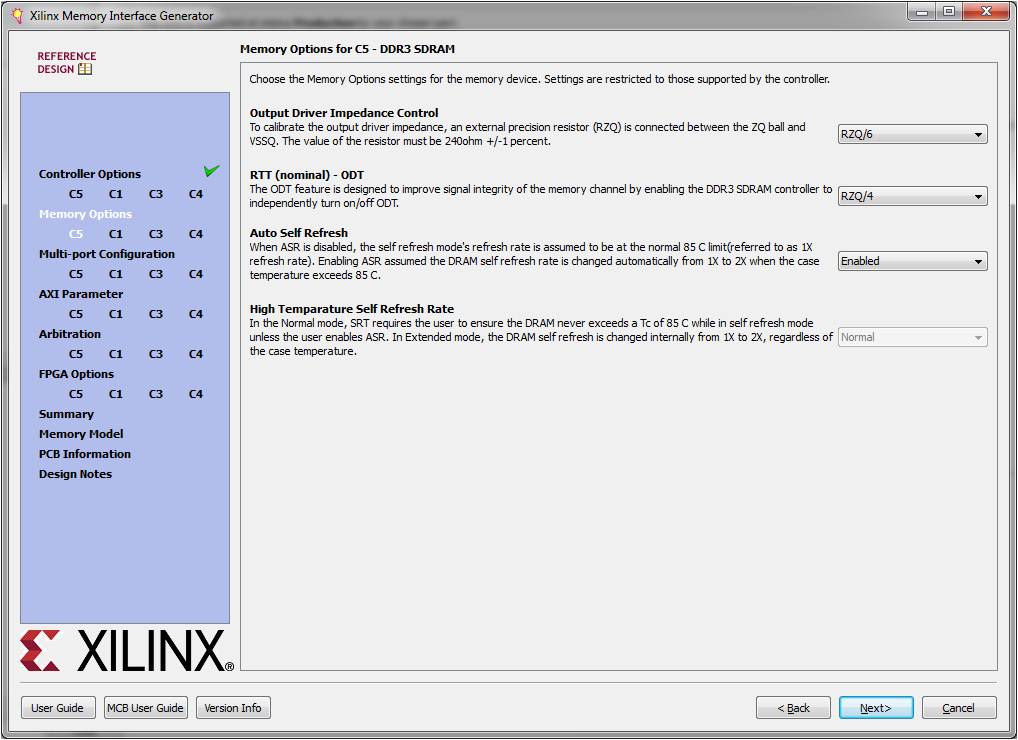The image size is (1018, 740).
Task: Select C5 under Controller Options
Action: point(76,194)
